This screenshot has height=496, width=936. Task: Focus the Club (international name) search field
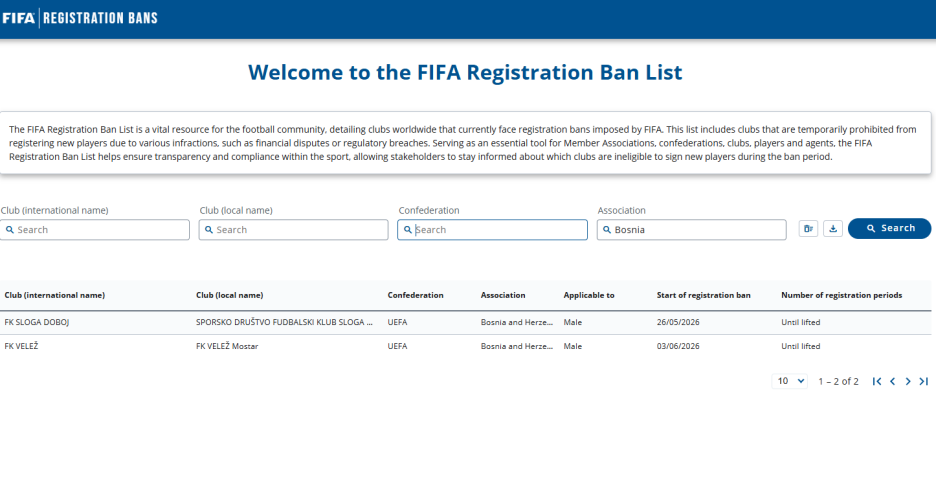94,230
